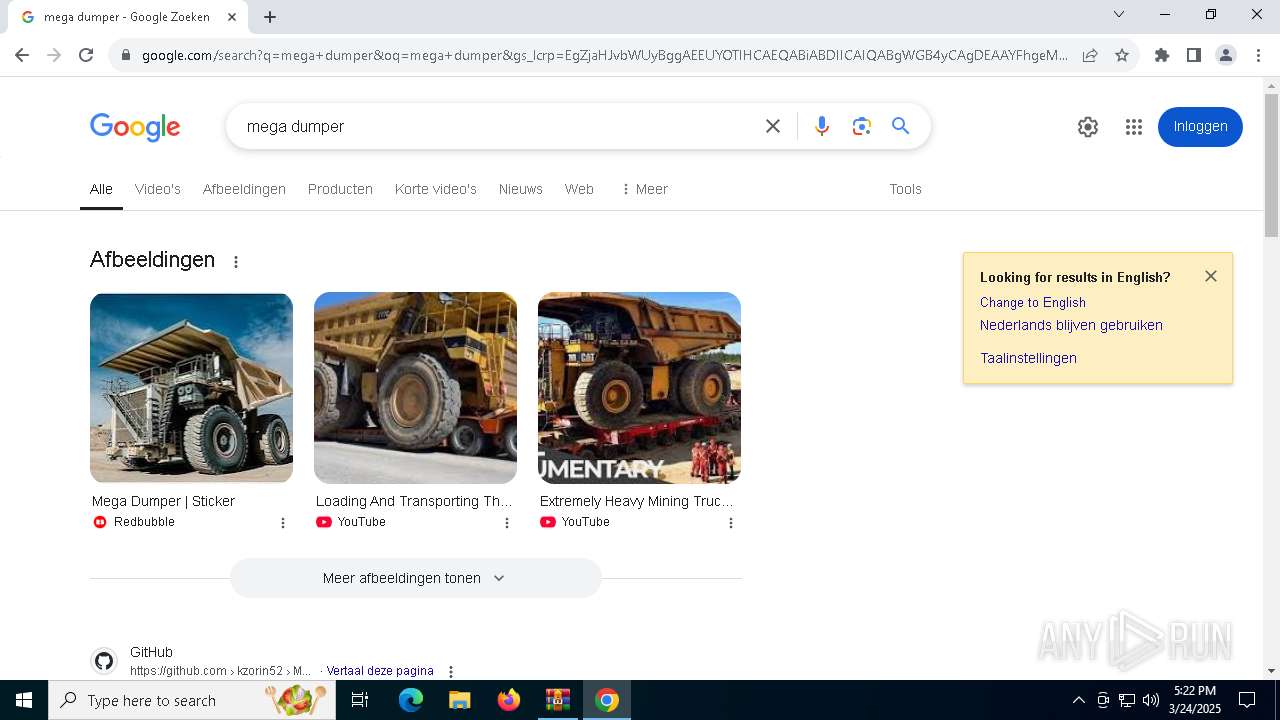Open volume control in system tray
This screenshot has width=1280, height=720.
point(1151,700)
